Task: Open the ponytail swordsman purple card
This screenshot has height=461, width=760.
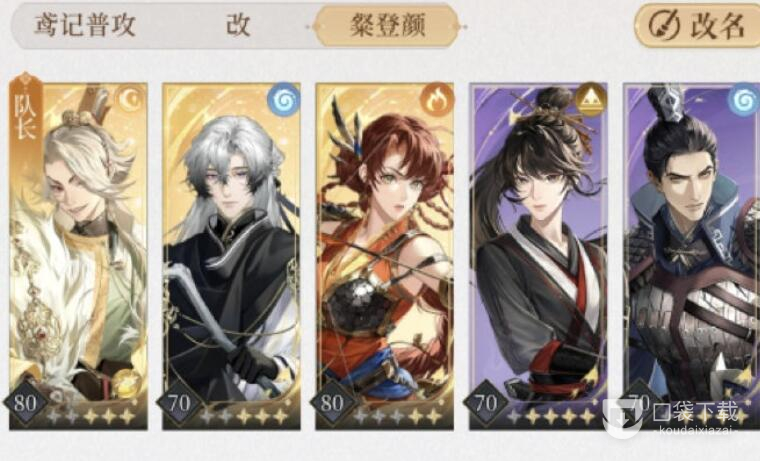Action: [538, 256]
